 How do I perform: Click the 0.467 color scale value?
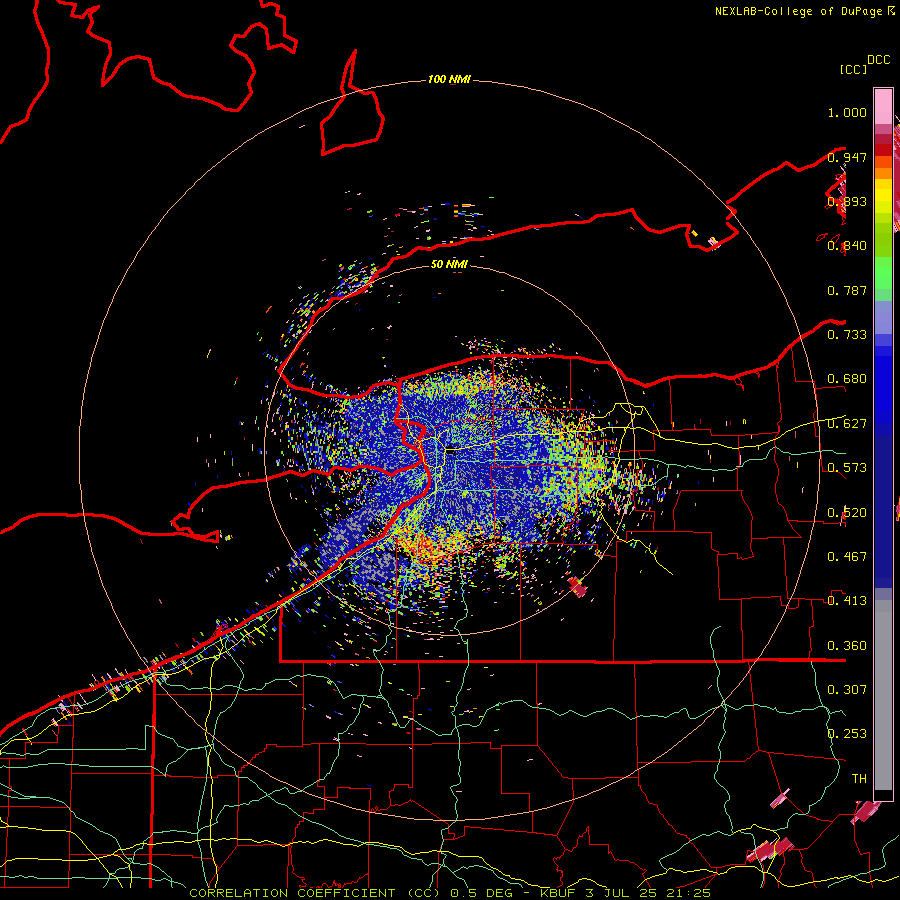(847, 557)
